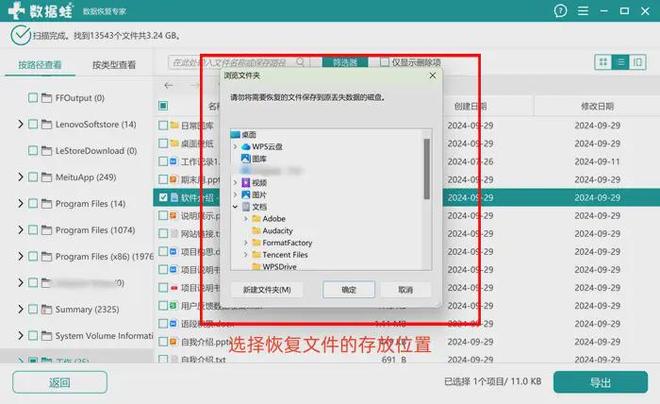Expand System Volume Information node
This screenshot has height=404, width=660.
point(20,336)
